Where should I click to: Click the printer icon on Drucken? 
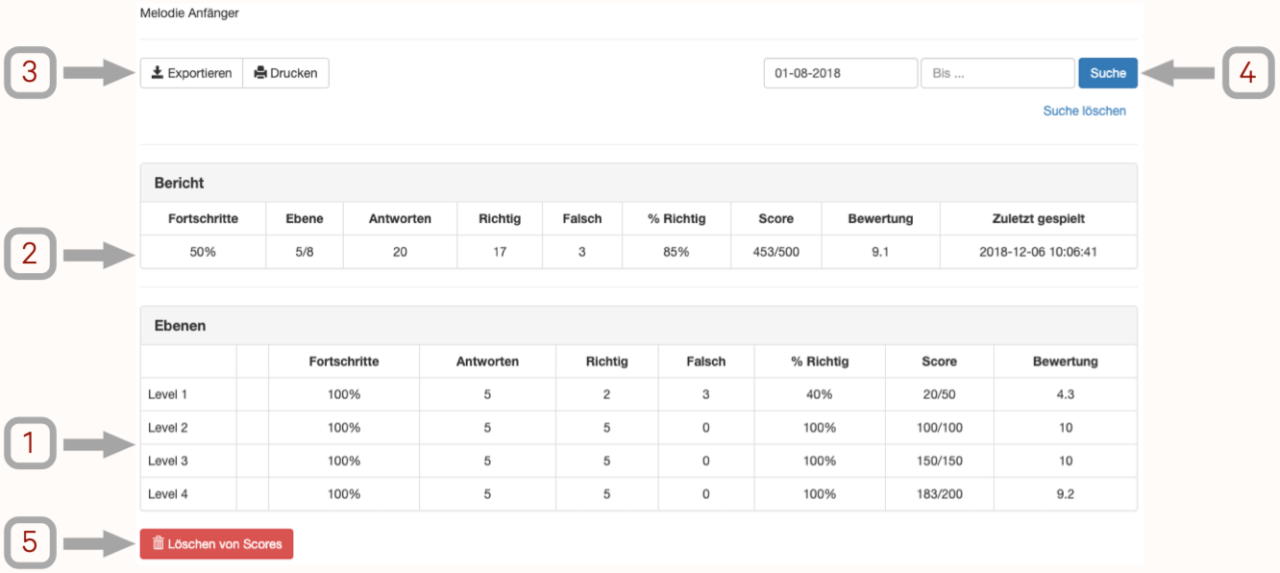click(260, 73)
